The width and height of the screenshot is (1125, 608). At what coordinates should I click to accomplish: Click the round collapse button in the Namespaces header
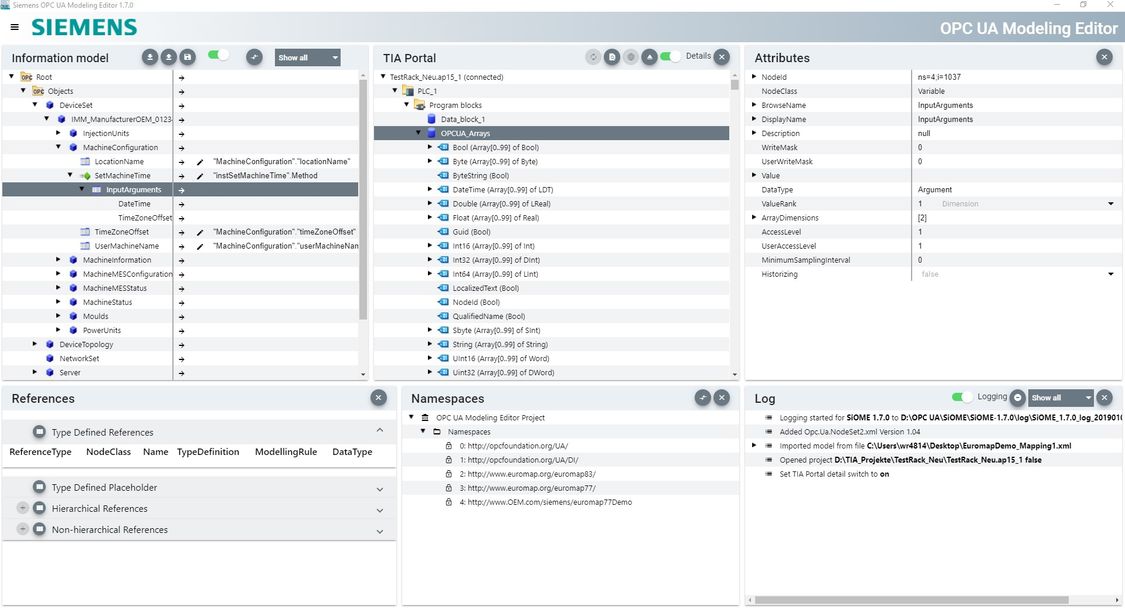(703, 398)
